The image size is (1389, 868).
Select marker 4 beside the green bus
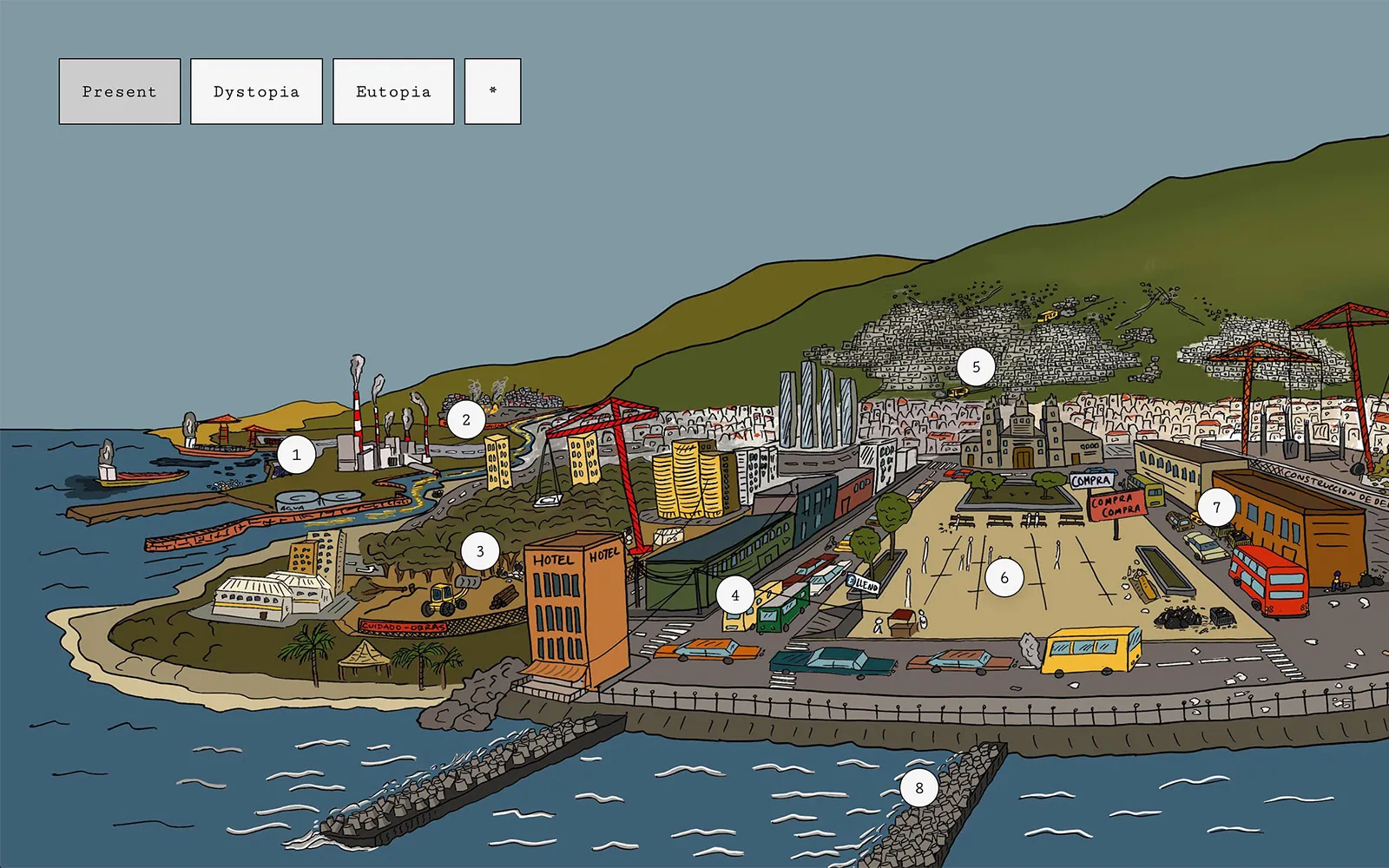pos(735,595)
